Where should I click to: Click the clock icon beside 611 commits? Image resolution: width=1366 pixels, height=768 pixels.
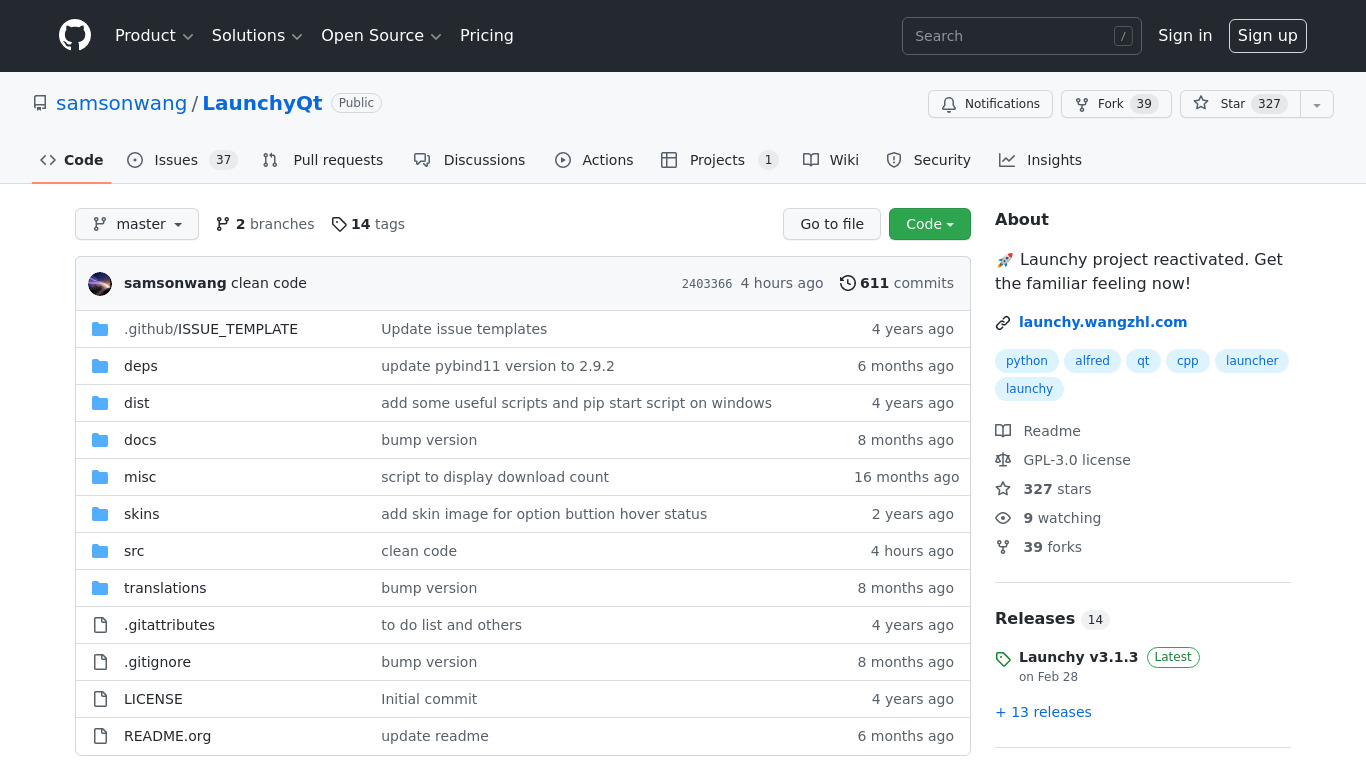(x=848, y=283)
